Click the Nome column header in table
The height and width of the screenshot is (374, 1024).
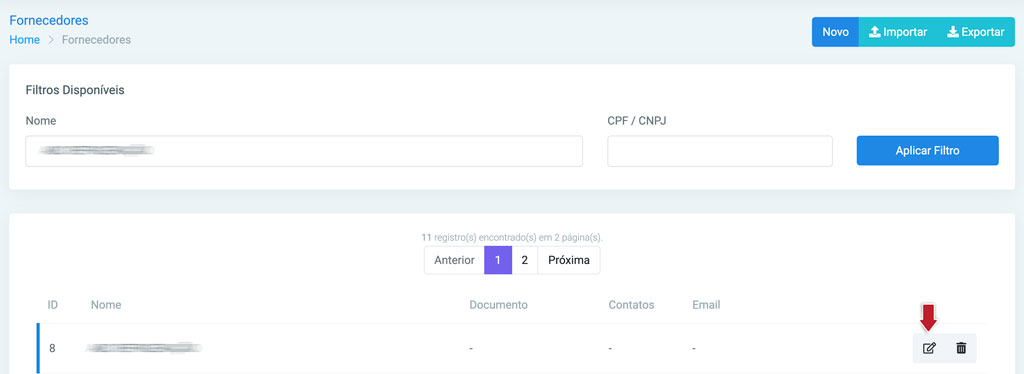[x=106, y=305]
